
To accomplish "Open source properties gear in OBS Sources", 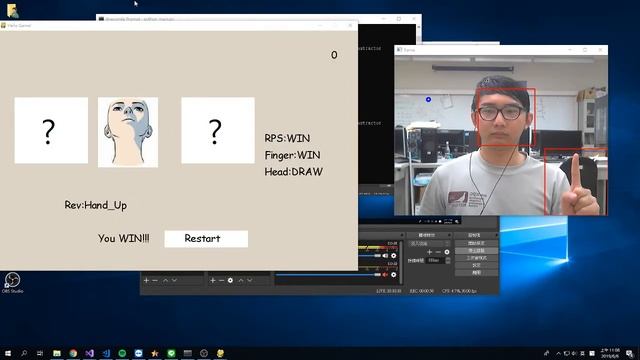I will coord(231,280).
